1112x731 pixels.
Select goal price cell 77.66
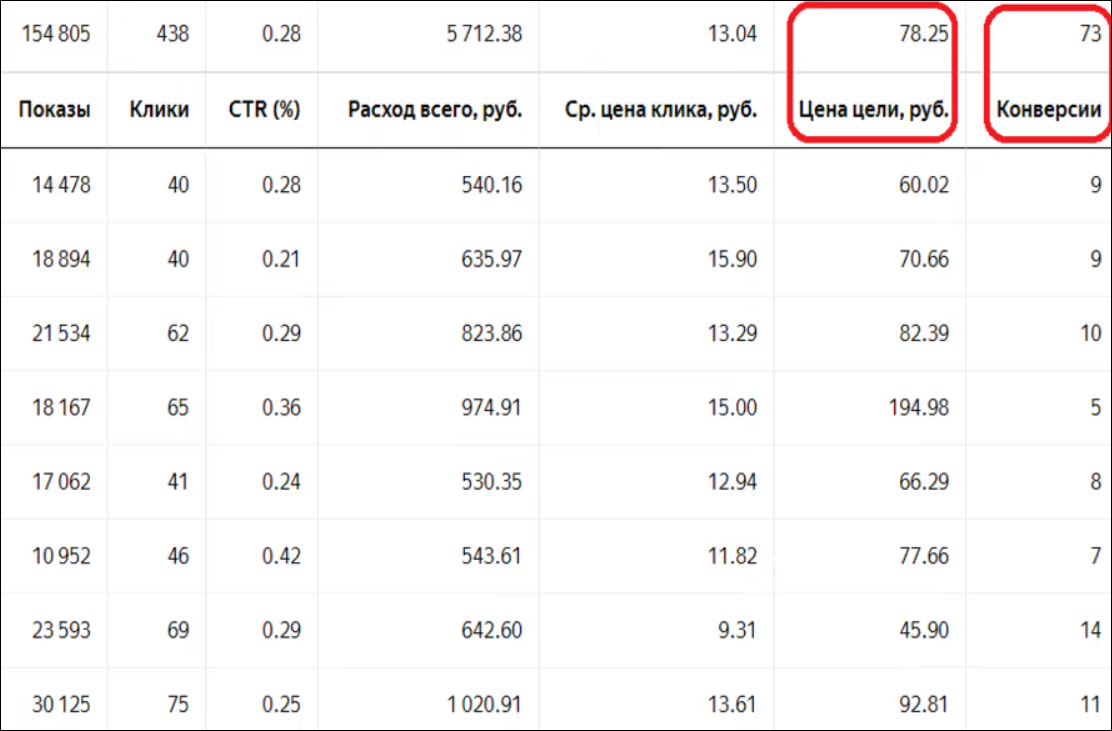pyautogui.click(x=923, y=556)
